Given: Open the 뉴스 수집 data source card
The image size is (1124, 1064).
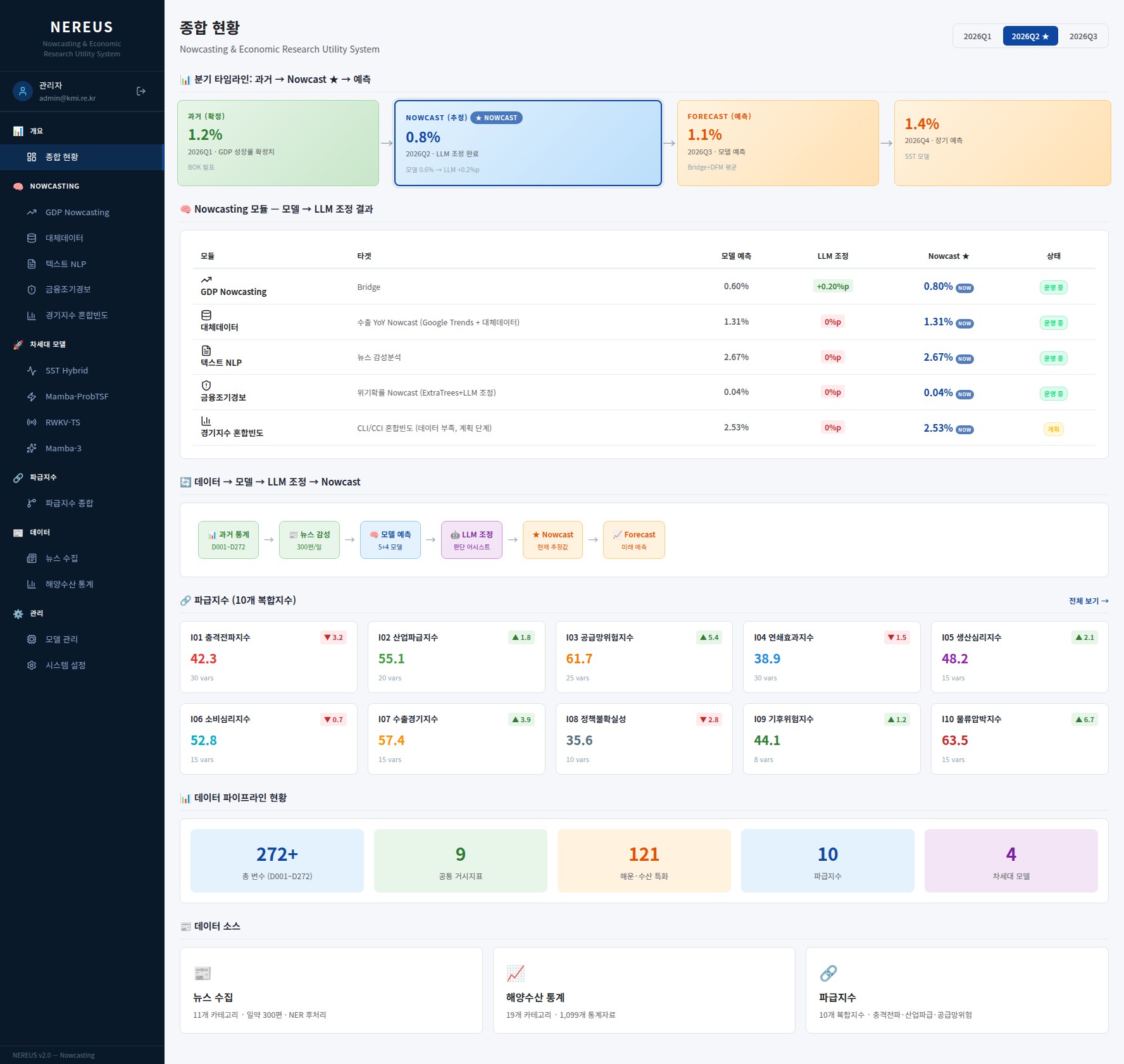Looking at the screenshot, I should pos(331,990).
